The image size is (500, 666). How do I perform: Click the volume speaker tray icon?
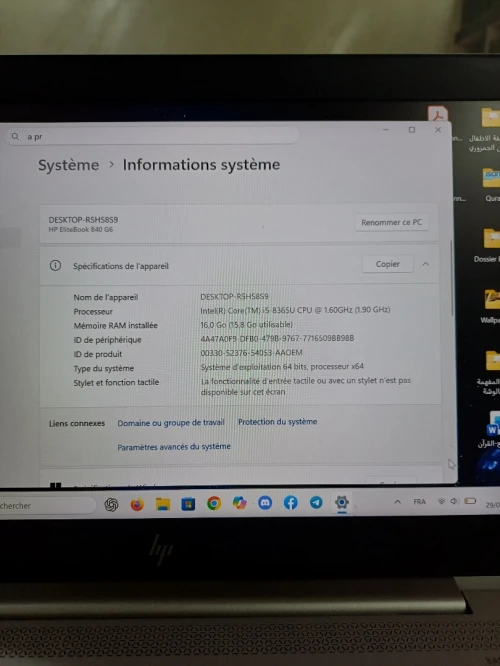point(454,501)
